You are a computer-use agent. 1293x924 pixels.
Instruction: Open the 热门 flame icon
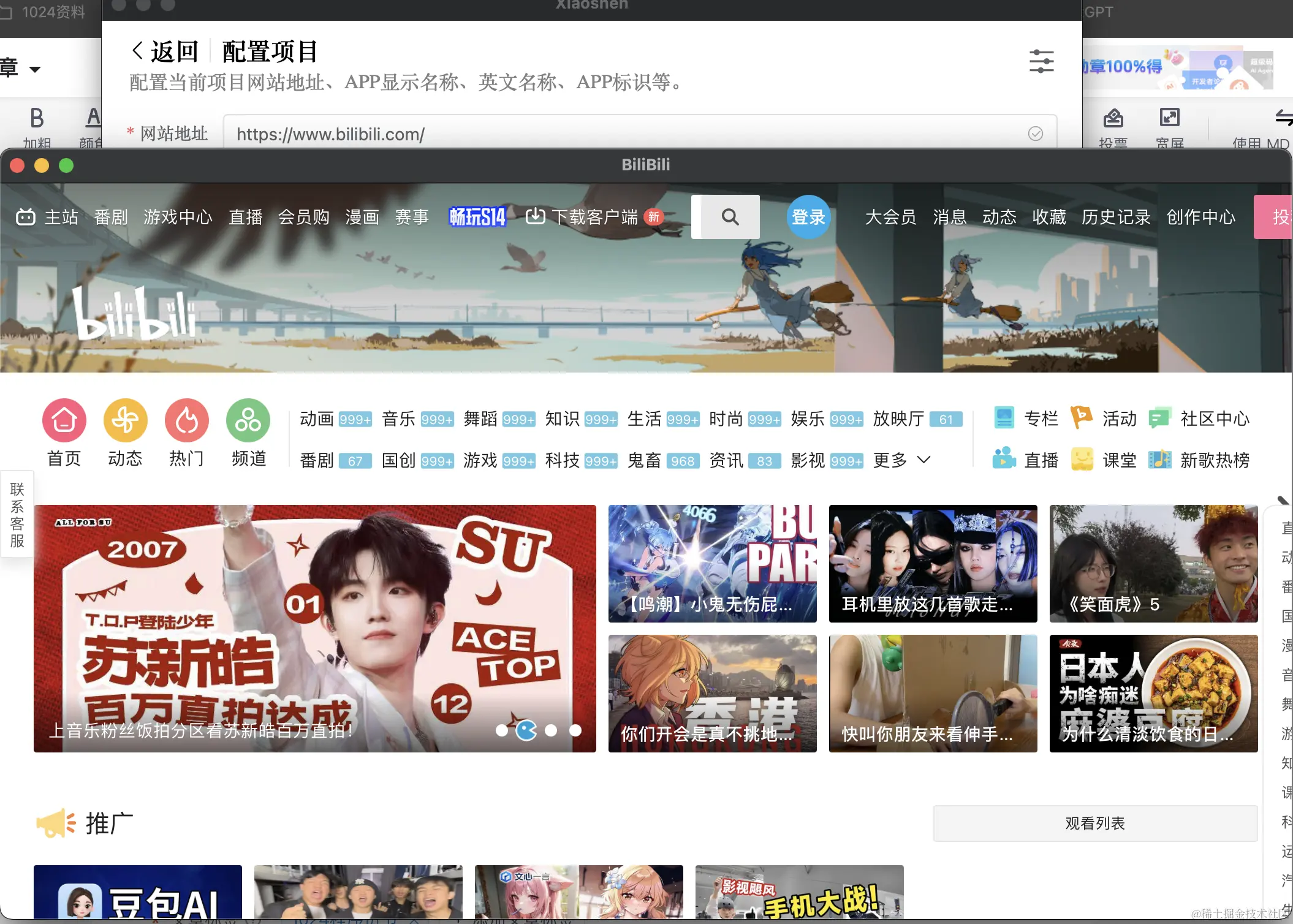coord(186,420)
